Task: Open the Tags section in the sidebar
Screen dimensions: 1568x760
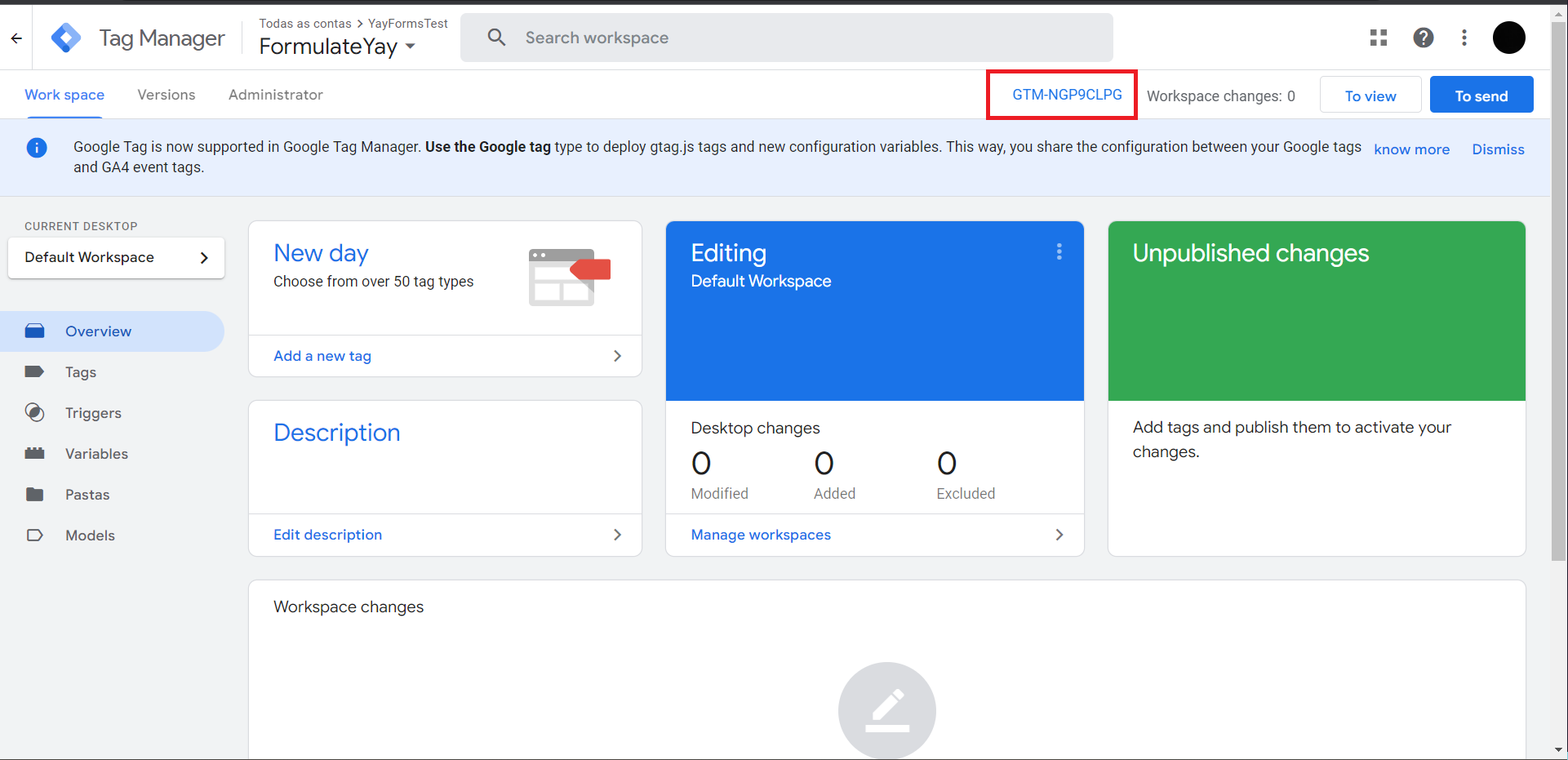Action: coord(80,371)
